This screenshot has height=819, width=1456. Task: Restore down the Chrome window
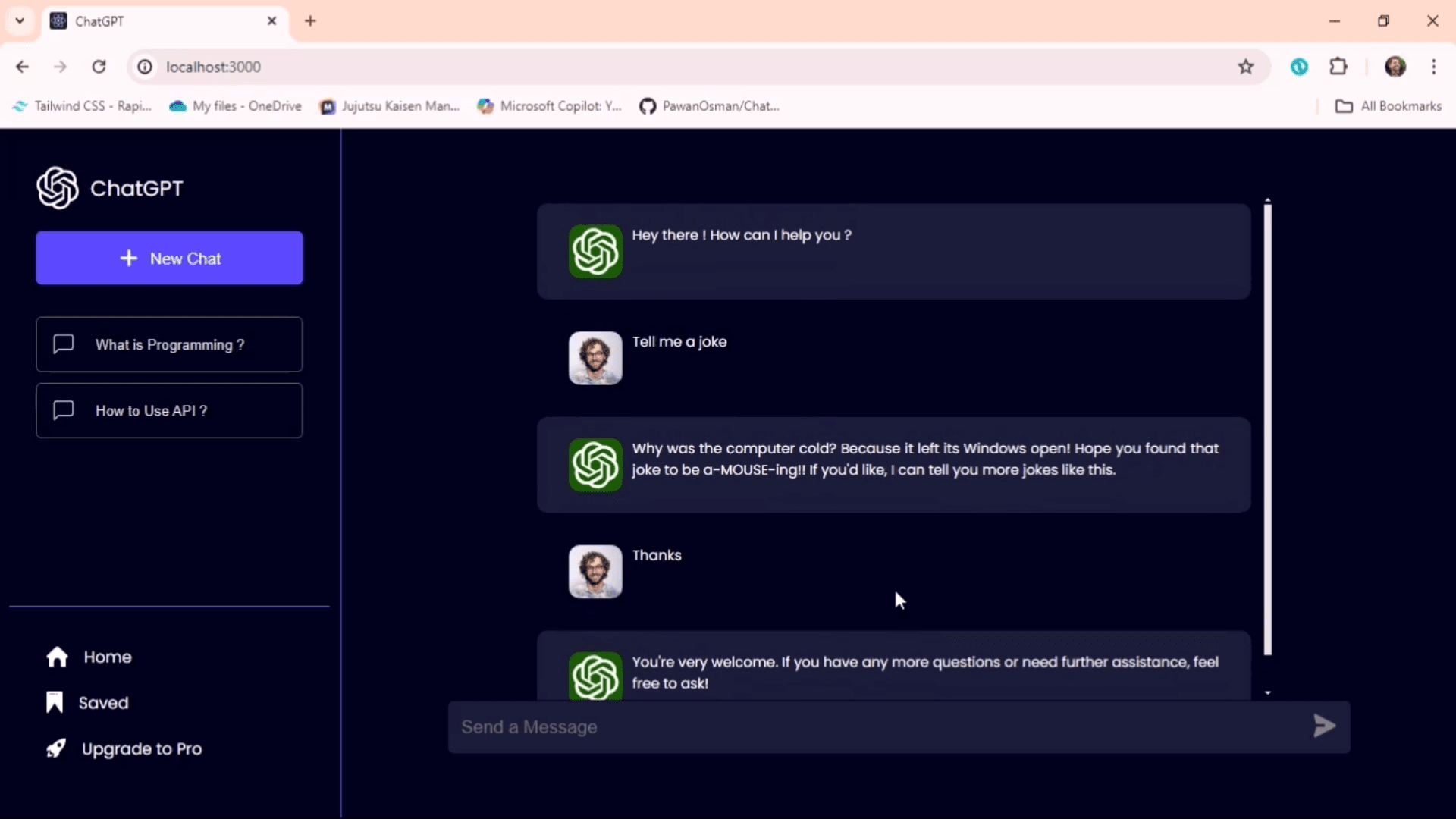(1383, 21)
